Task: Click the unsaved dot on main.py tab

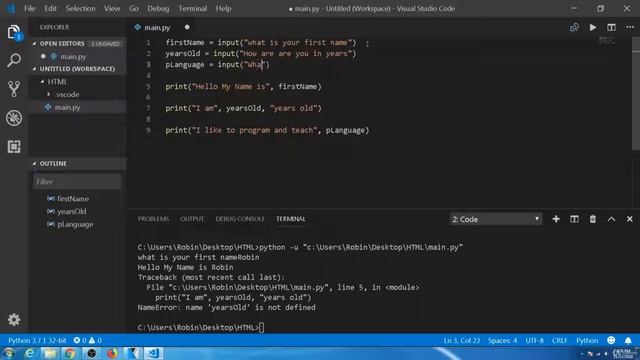Action: (x=187, y=27)
